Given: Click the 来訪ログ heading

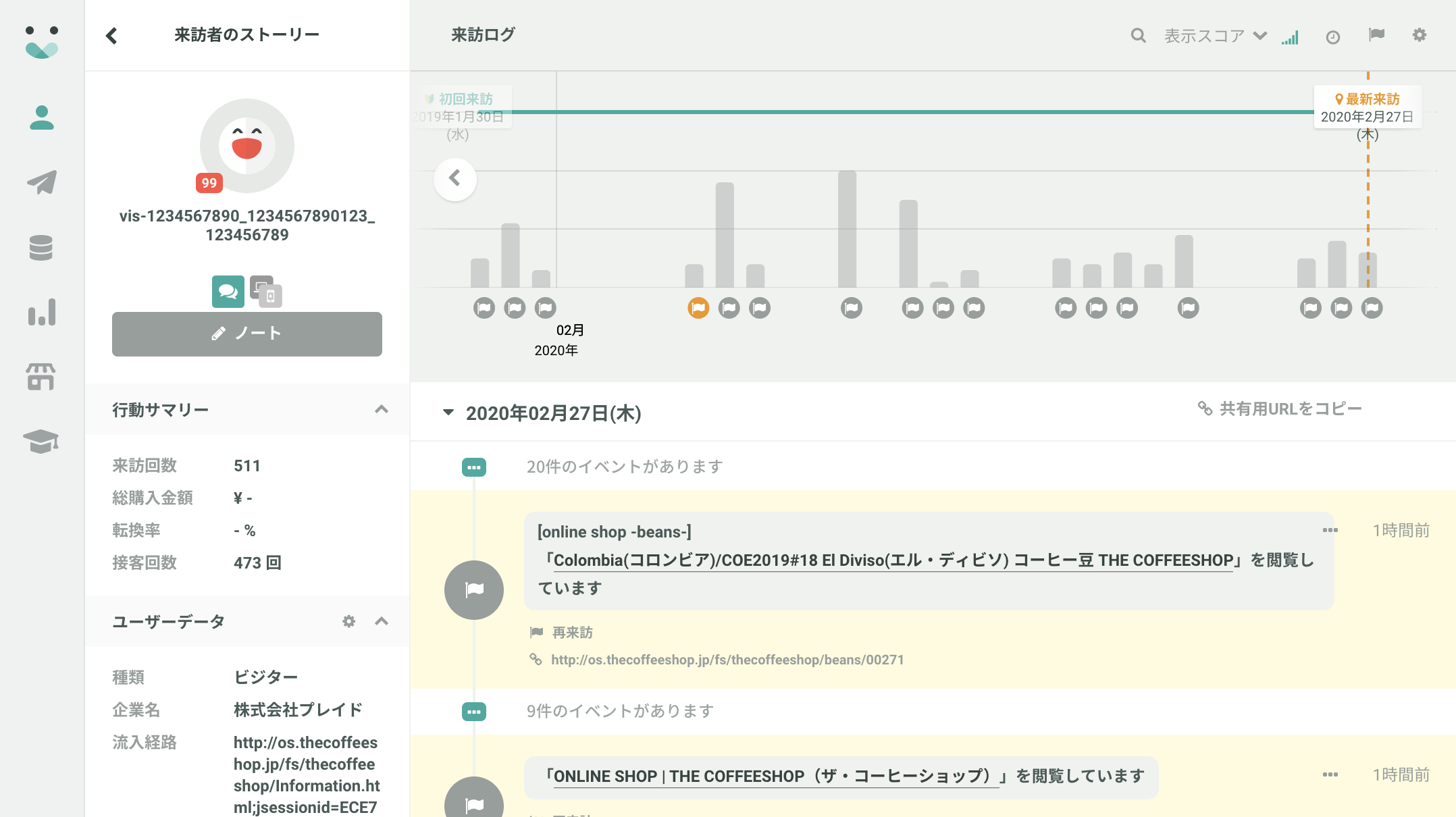Looking at the screenshot, I should [484, 35].
